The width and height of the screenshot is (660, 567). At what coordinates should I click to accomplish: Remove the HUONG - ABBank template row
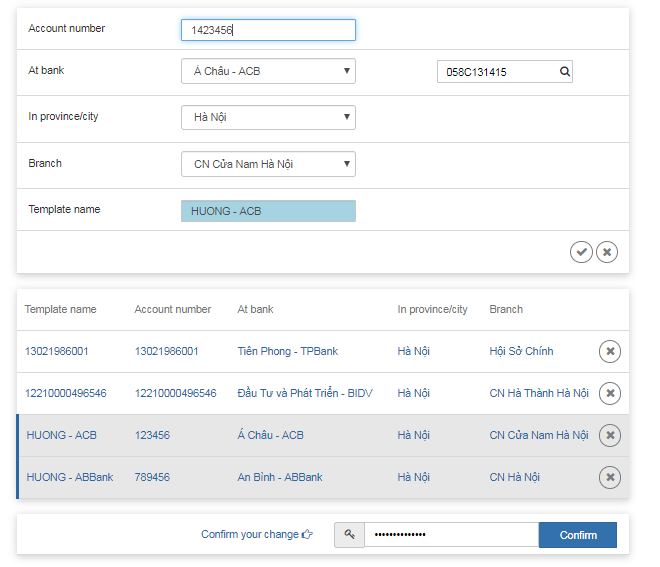(x=610, y=477)
